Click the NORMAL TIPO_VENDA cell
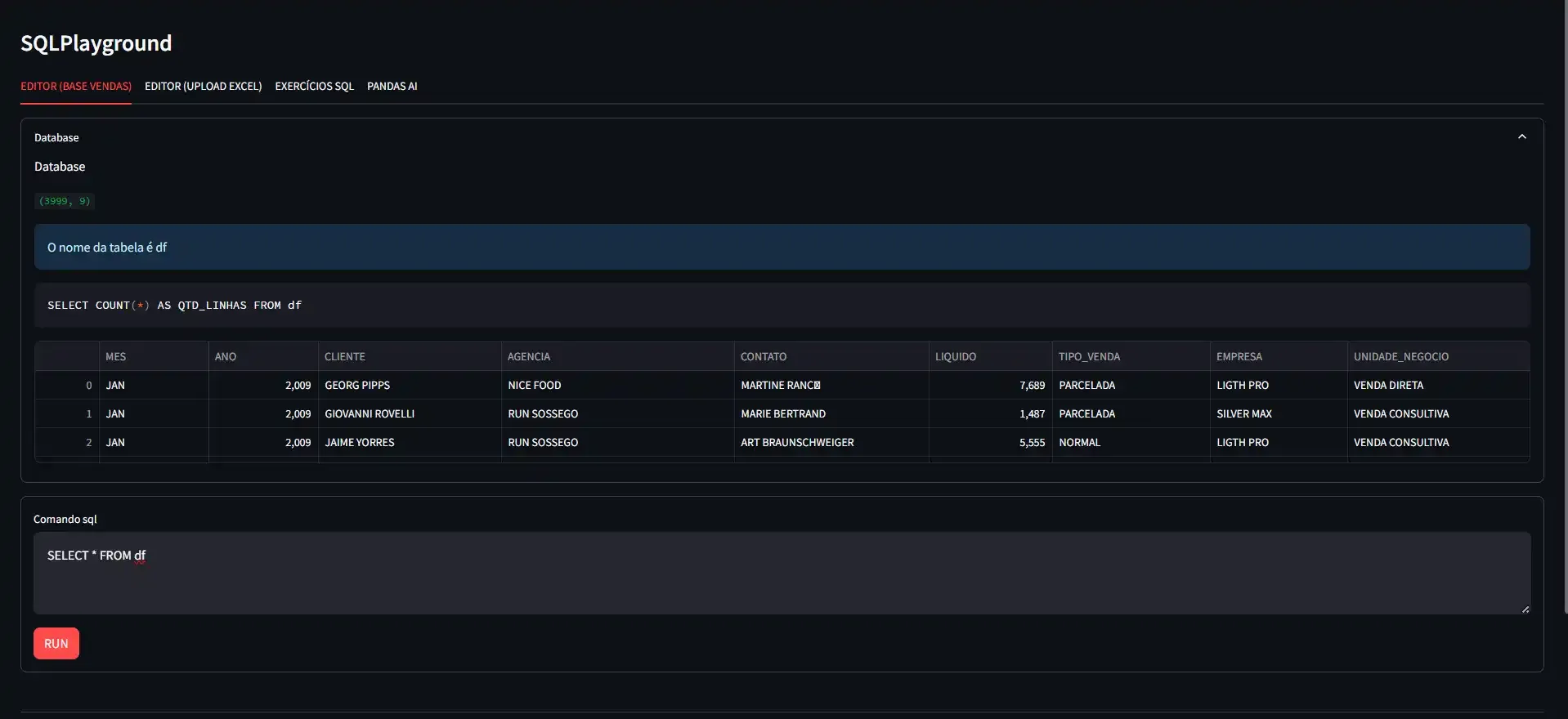 1131,442
